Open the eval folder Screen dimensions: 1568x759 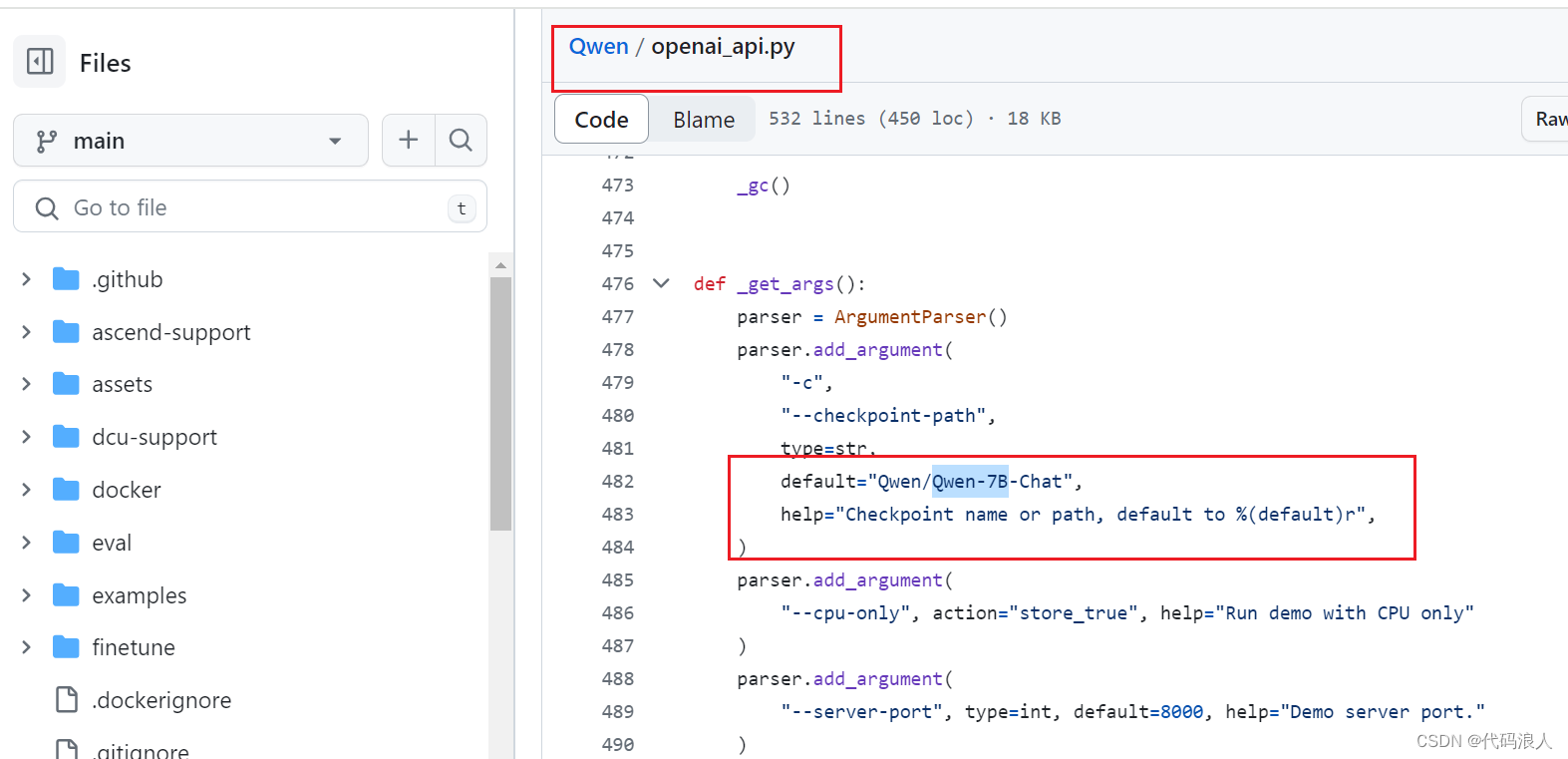click(x=112, y=543)
